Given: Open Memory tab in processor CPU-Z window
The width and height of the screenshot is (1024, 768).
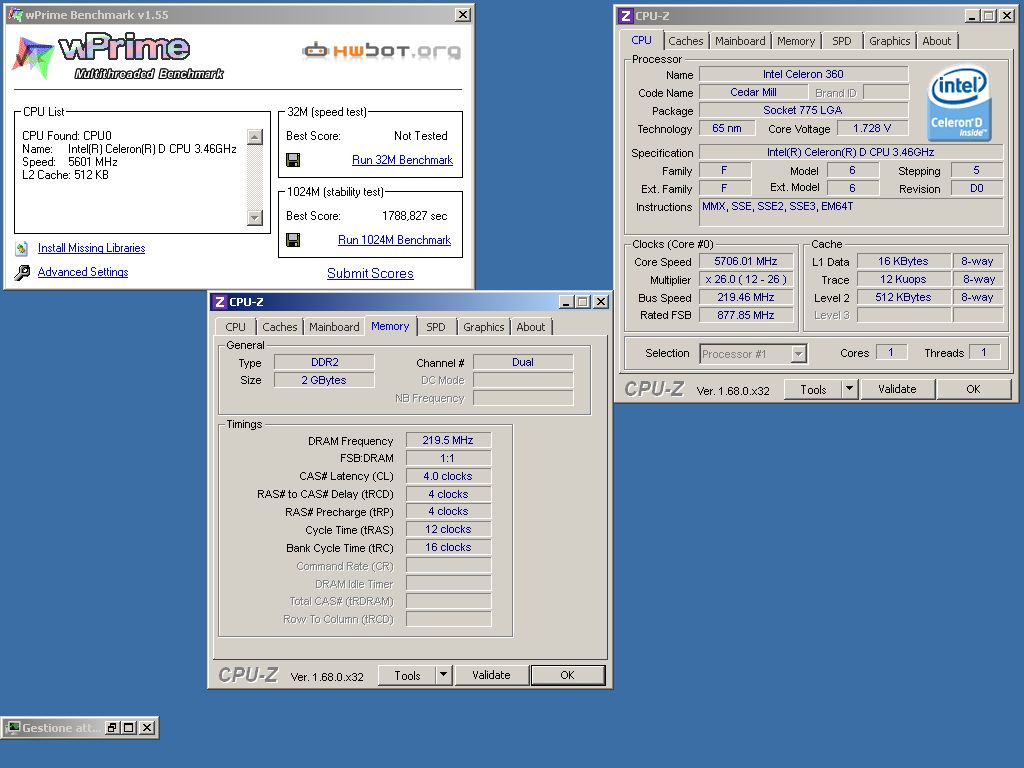Looking at the screenshot, I should [x=795, y=40].
